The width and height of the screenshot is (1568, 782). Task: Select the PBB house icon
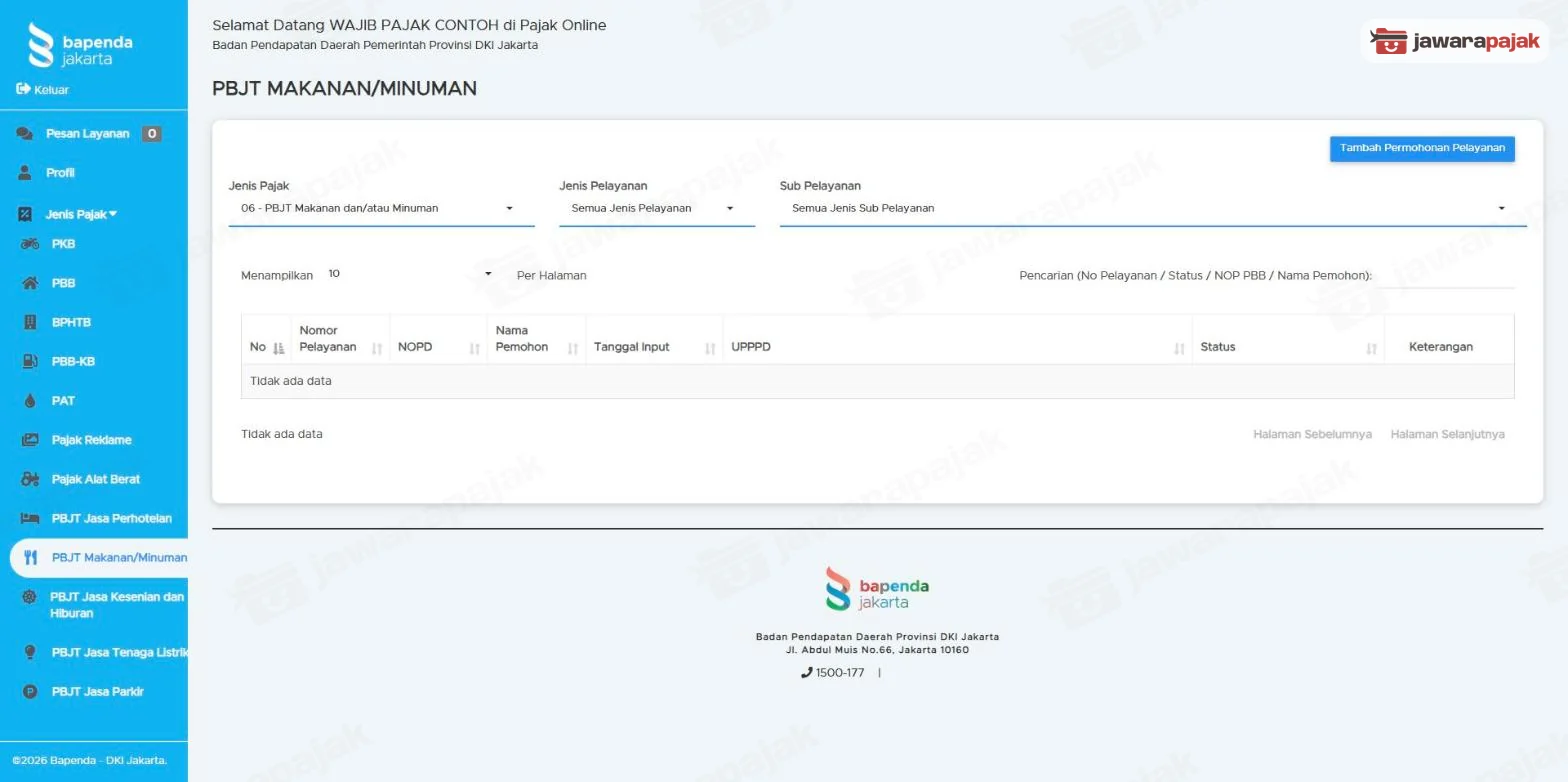tap(30, 283)
